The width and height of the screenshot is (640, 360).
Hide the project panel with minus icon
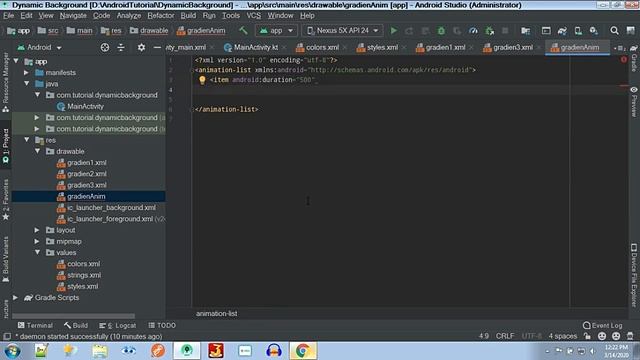(x=157, y=47)
